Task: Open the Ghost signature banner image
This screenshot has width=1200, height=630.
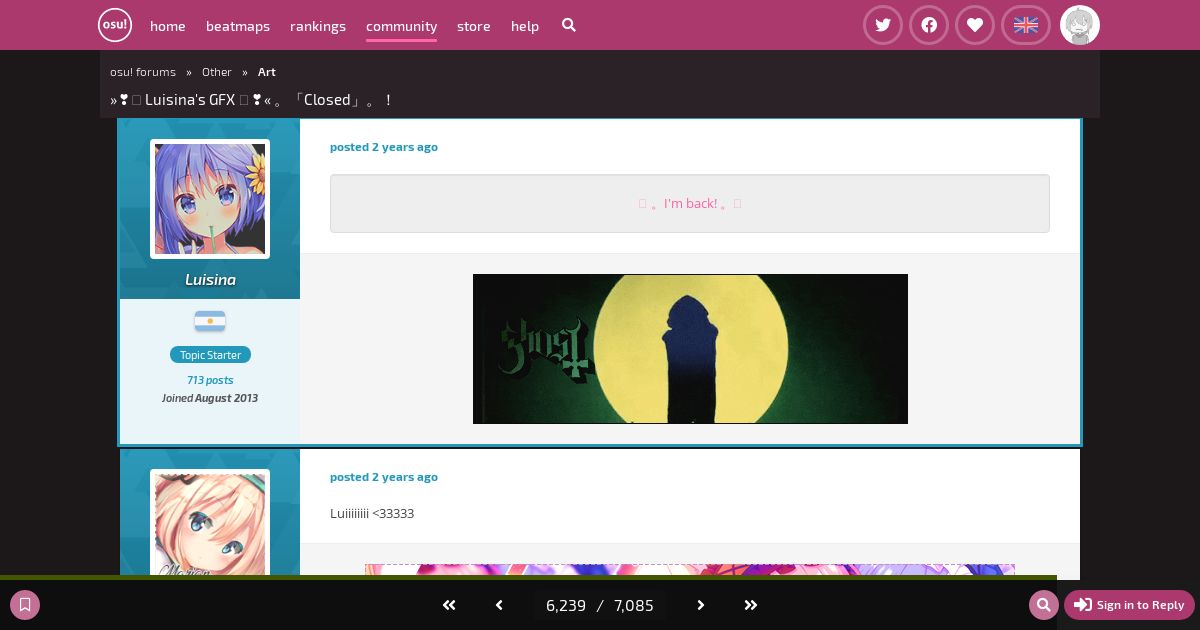Action: click(x=690, y=349)
